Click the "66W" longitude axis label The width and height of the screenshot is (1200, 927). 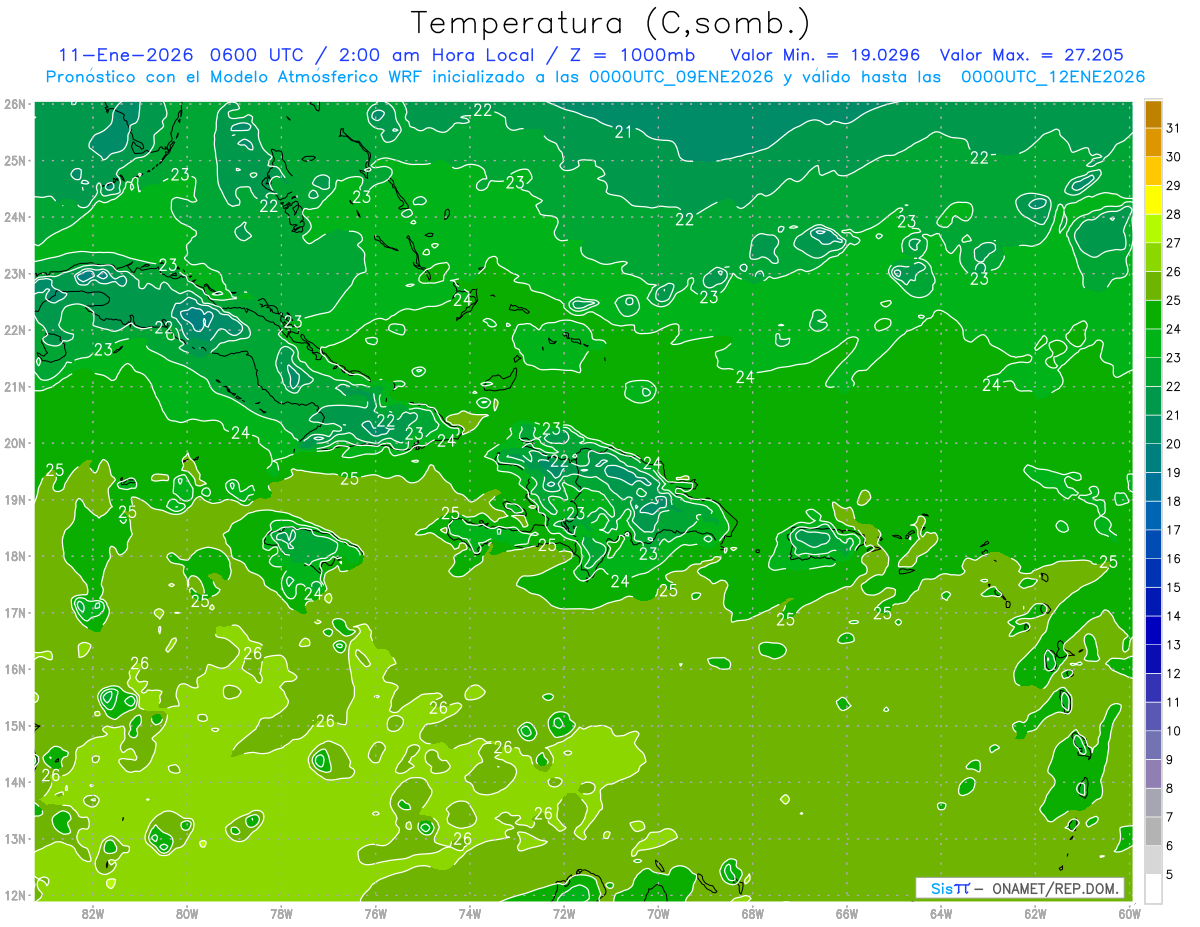click(x=846, y=913)
